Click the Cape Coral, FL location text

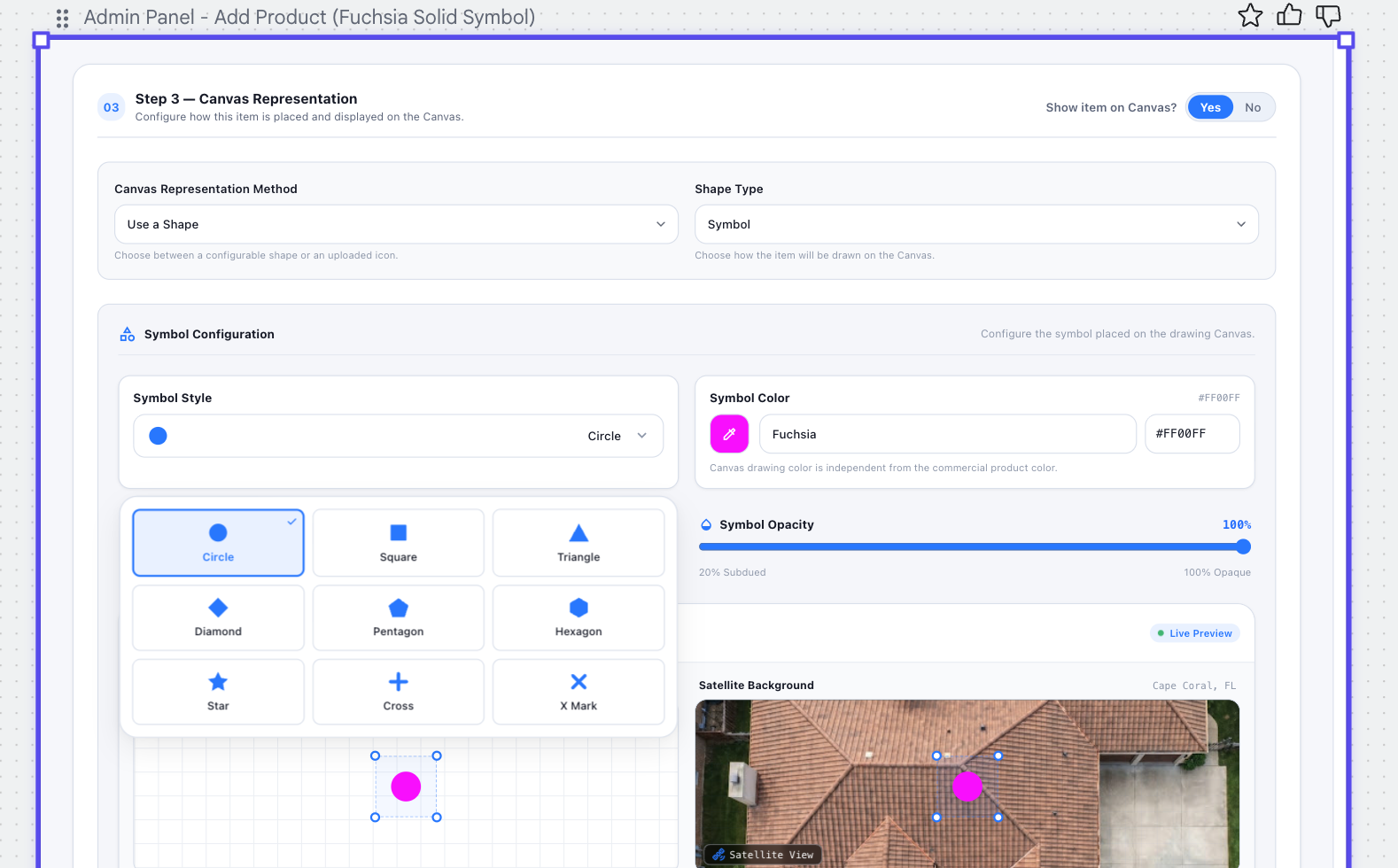coord(1194,686)
